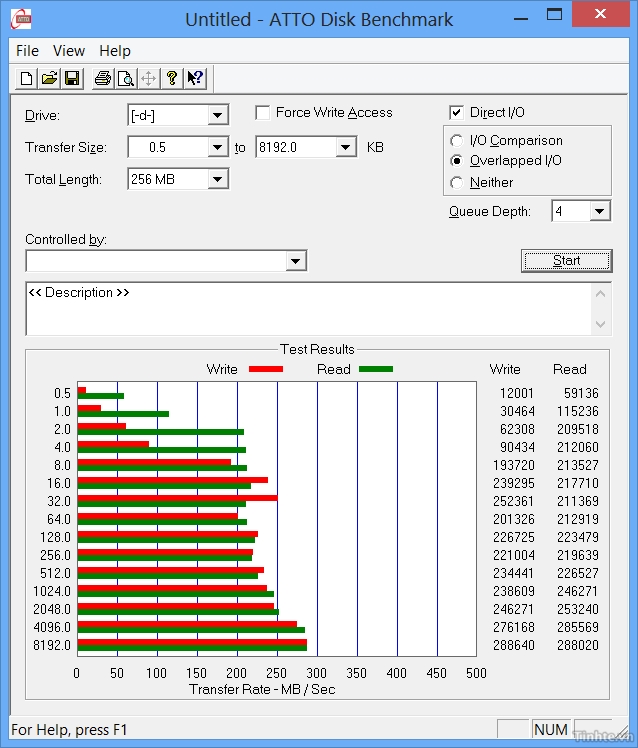Click the ATTO app icon in title bar
Image resolution: width=638 pixels, height=748 pixels.
pyautogui.click(x=21, y=19)
